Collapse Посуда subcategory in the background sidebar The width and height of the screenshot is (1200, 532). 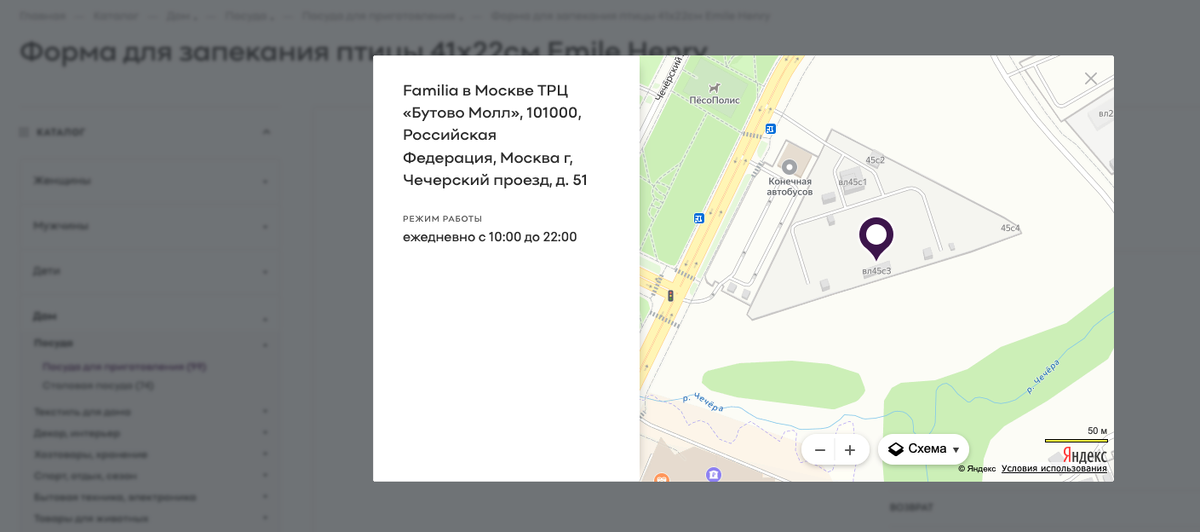point(266,344)
